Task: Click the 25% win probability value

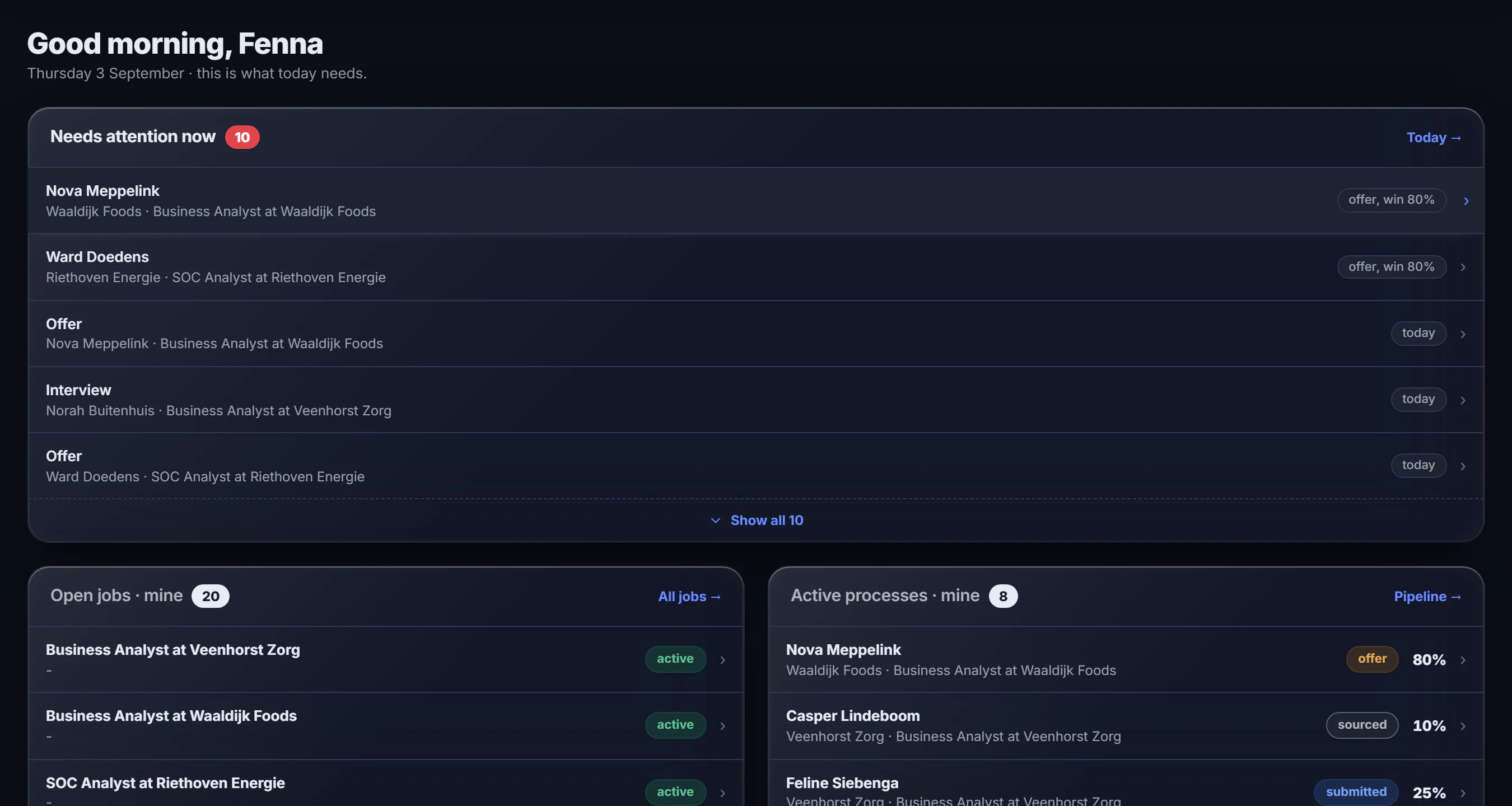Action: point(1429,793)
